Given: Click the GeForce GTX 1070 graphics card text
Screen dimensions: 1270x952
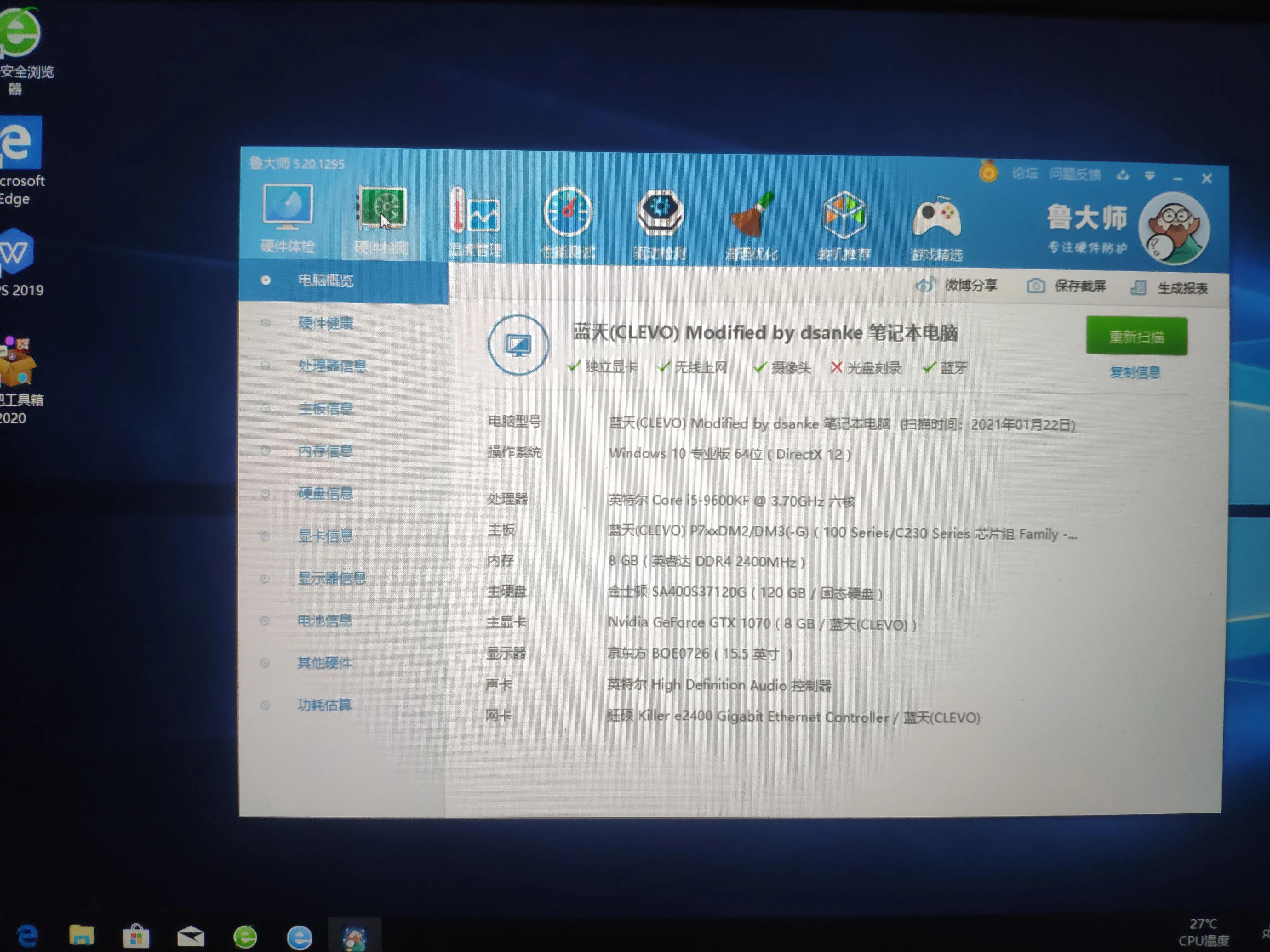Looking at the screenshot, I should [x=762, y=623].
